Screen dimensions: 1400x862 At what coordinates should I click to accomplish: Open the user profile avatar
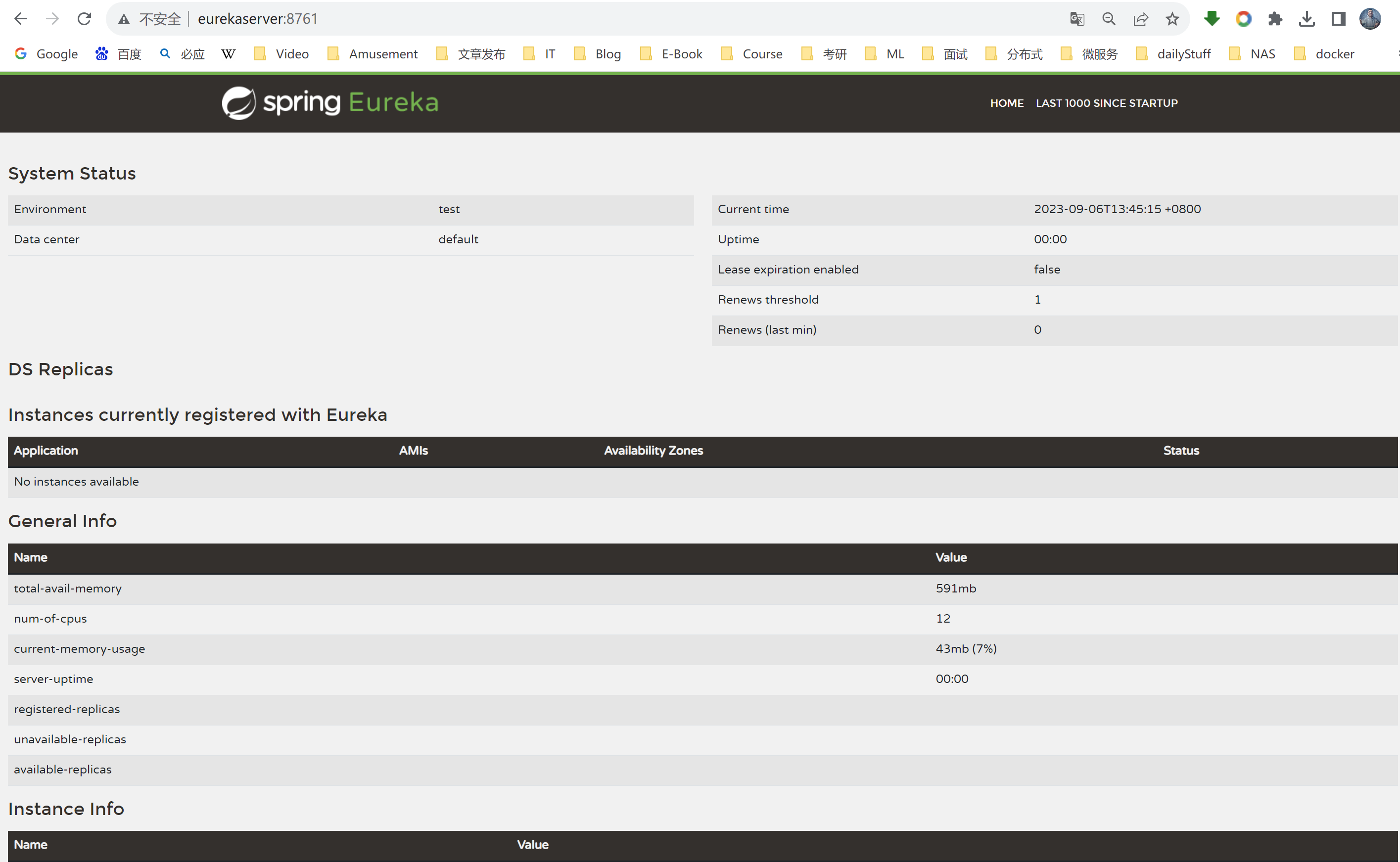click(x=1370, y=19)
